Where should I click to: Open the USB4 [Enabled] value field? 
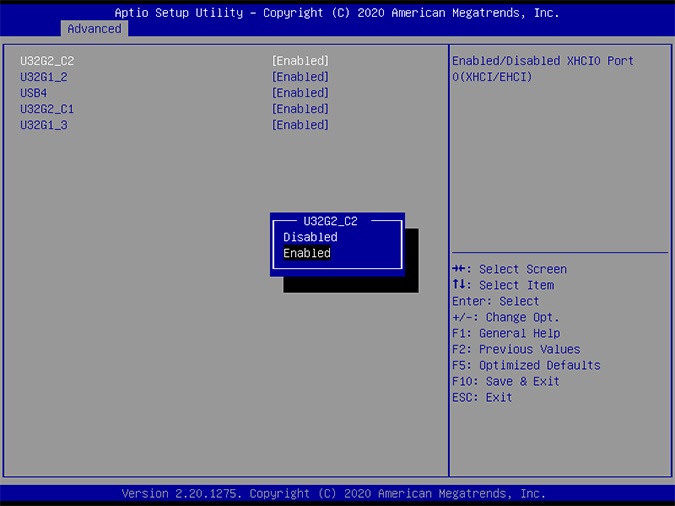click(300, 93)
